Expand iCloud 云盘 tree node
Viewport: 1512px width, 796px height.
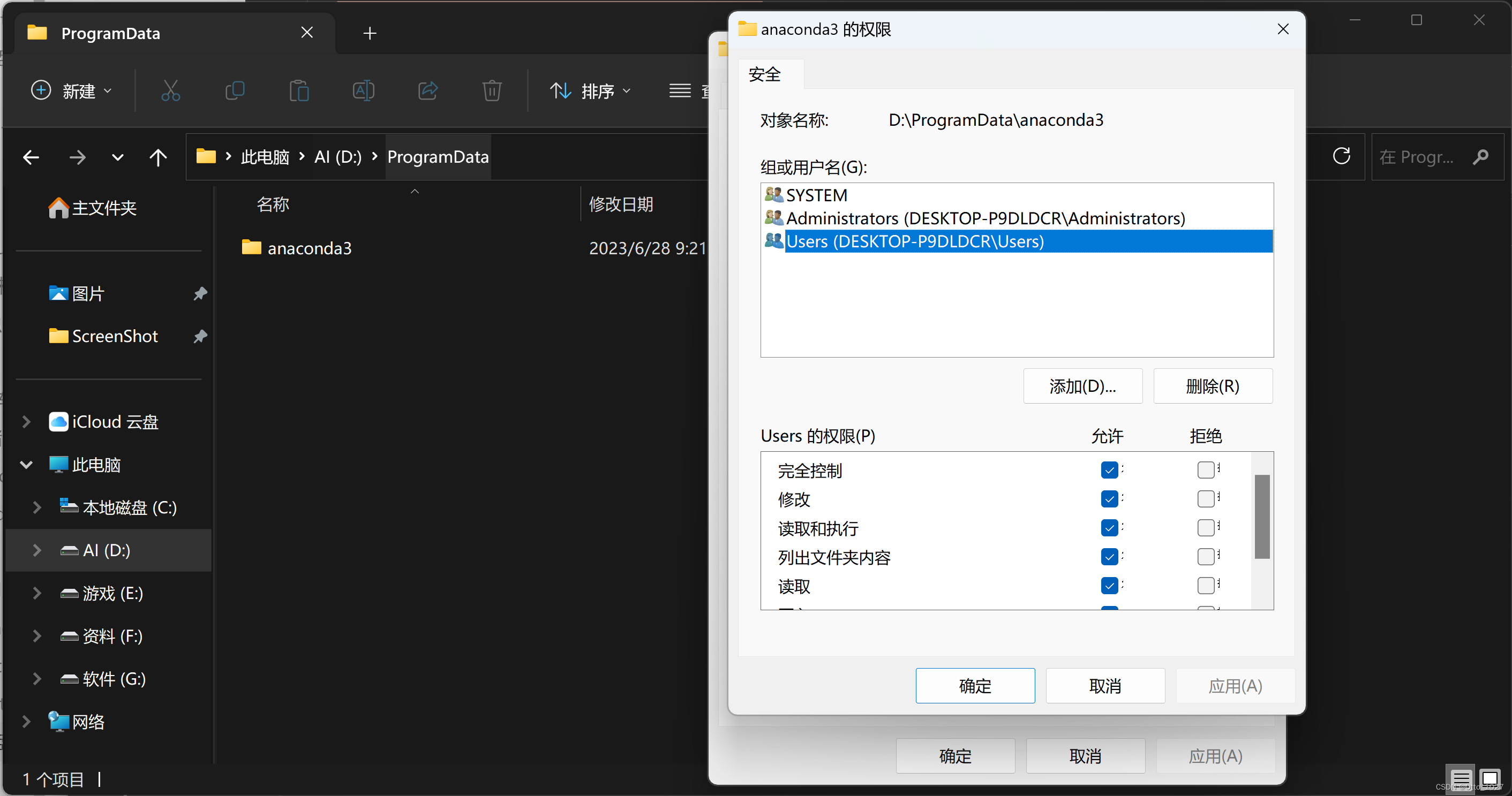[26, 422]
